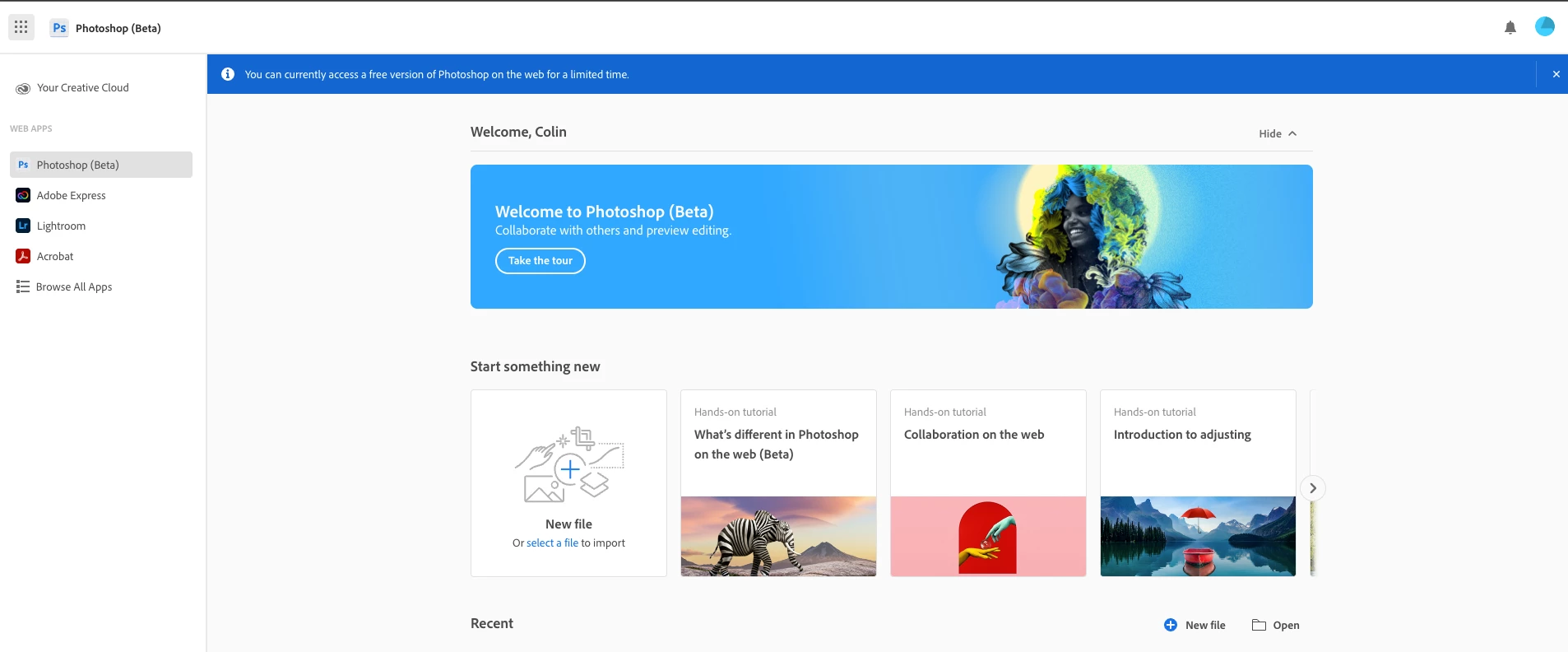Open the apps grid launcher icon
Image resolution: width=1568 pixels, height=652 pixels.
(21, 27)
